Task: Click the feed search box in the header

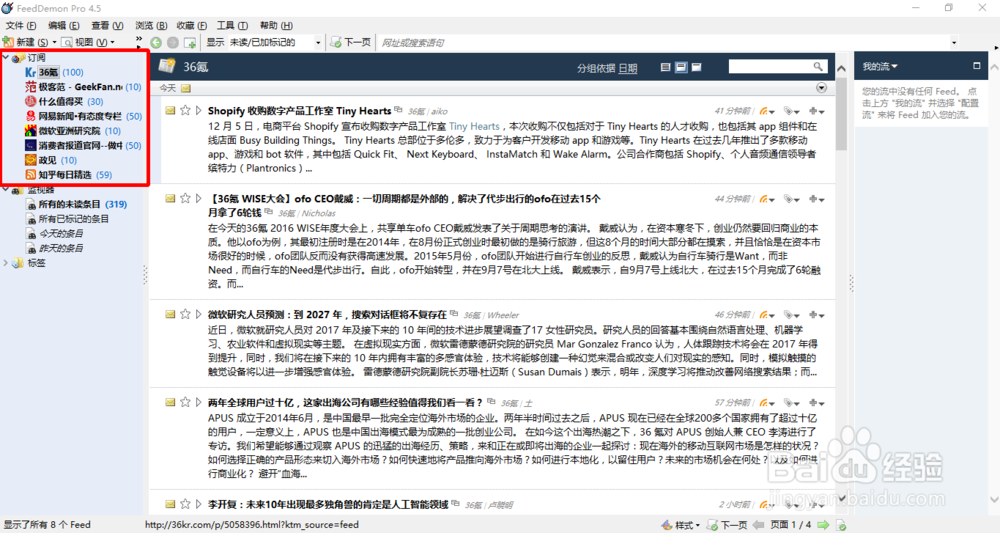Action: pos(770,66)
